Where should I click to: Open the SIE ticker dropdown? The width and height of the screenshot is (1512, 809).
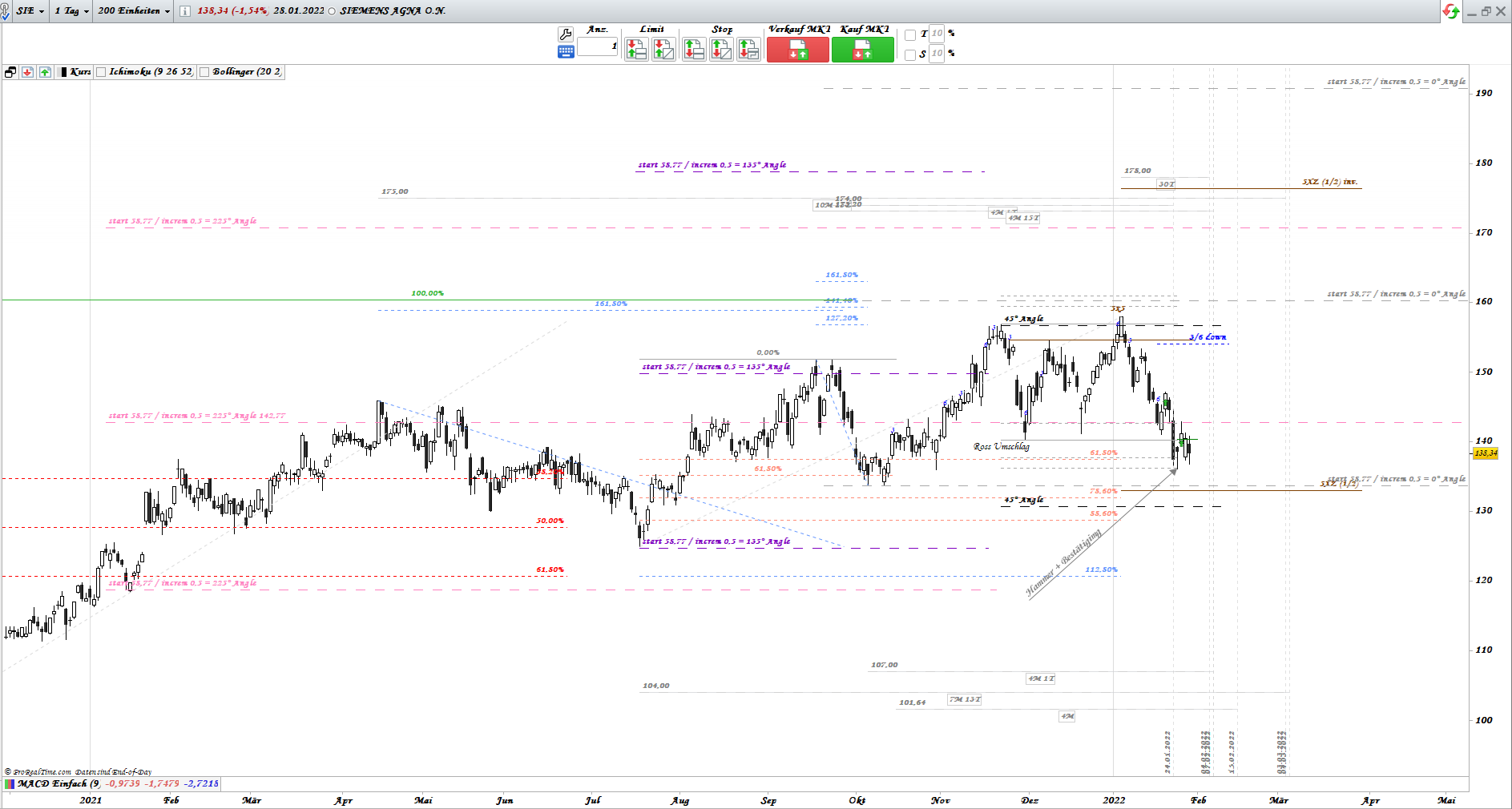tap(30, 11)
